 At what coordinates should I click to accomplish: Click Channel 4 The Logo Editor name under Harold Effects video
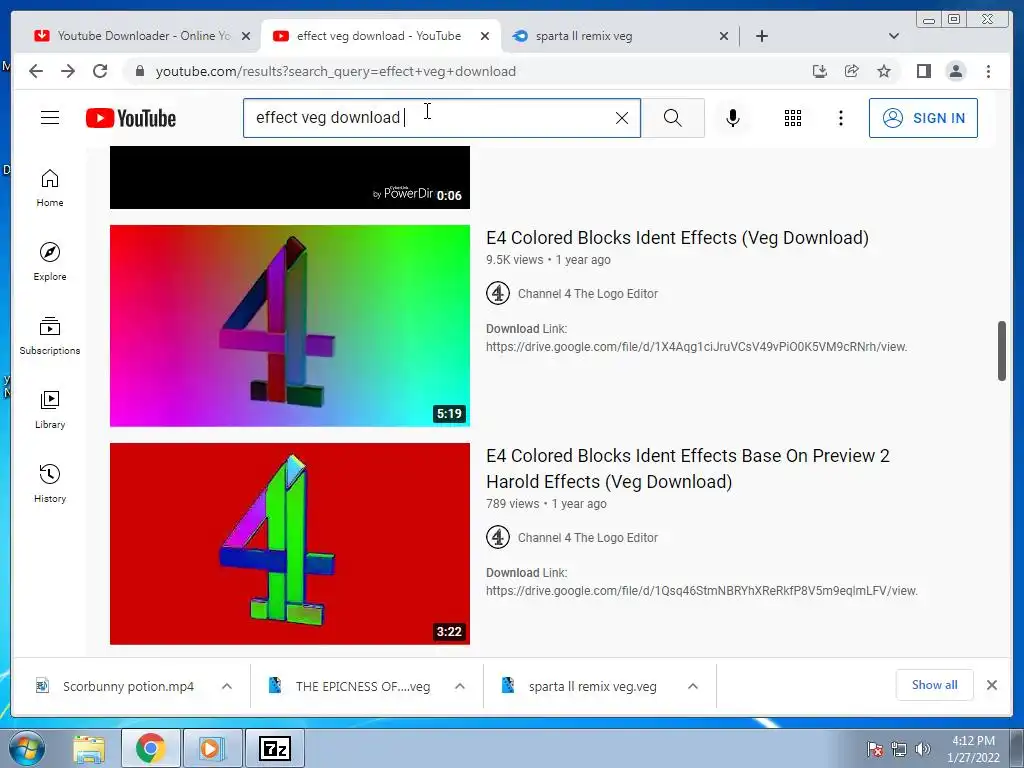[588, 538]
